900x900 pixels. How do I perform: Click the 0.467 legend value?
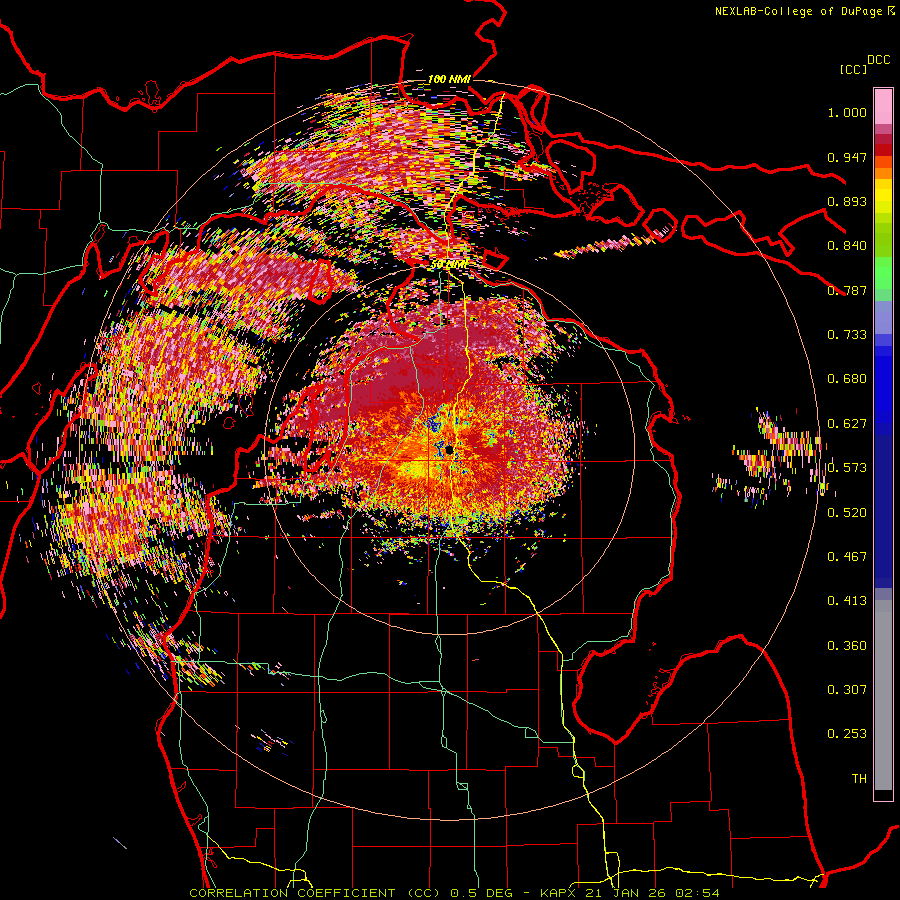point(847,557)
